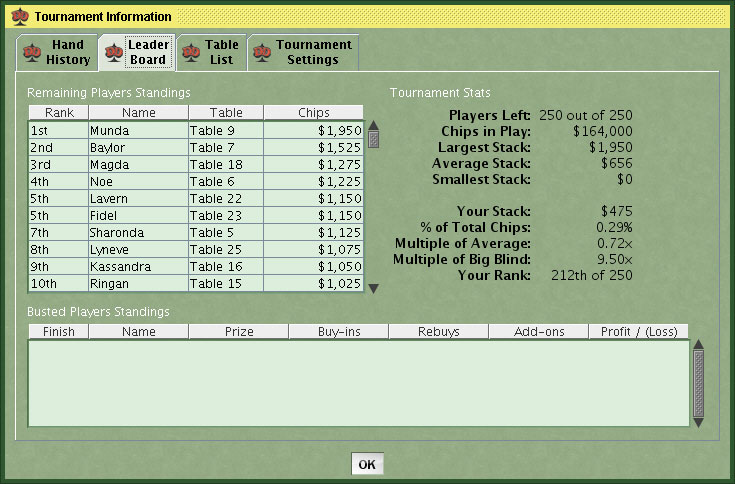The height and width of the screenshot is (484, 735).
Task: Click the Profit / (Loss) column header
Action: tap(638, 331)
